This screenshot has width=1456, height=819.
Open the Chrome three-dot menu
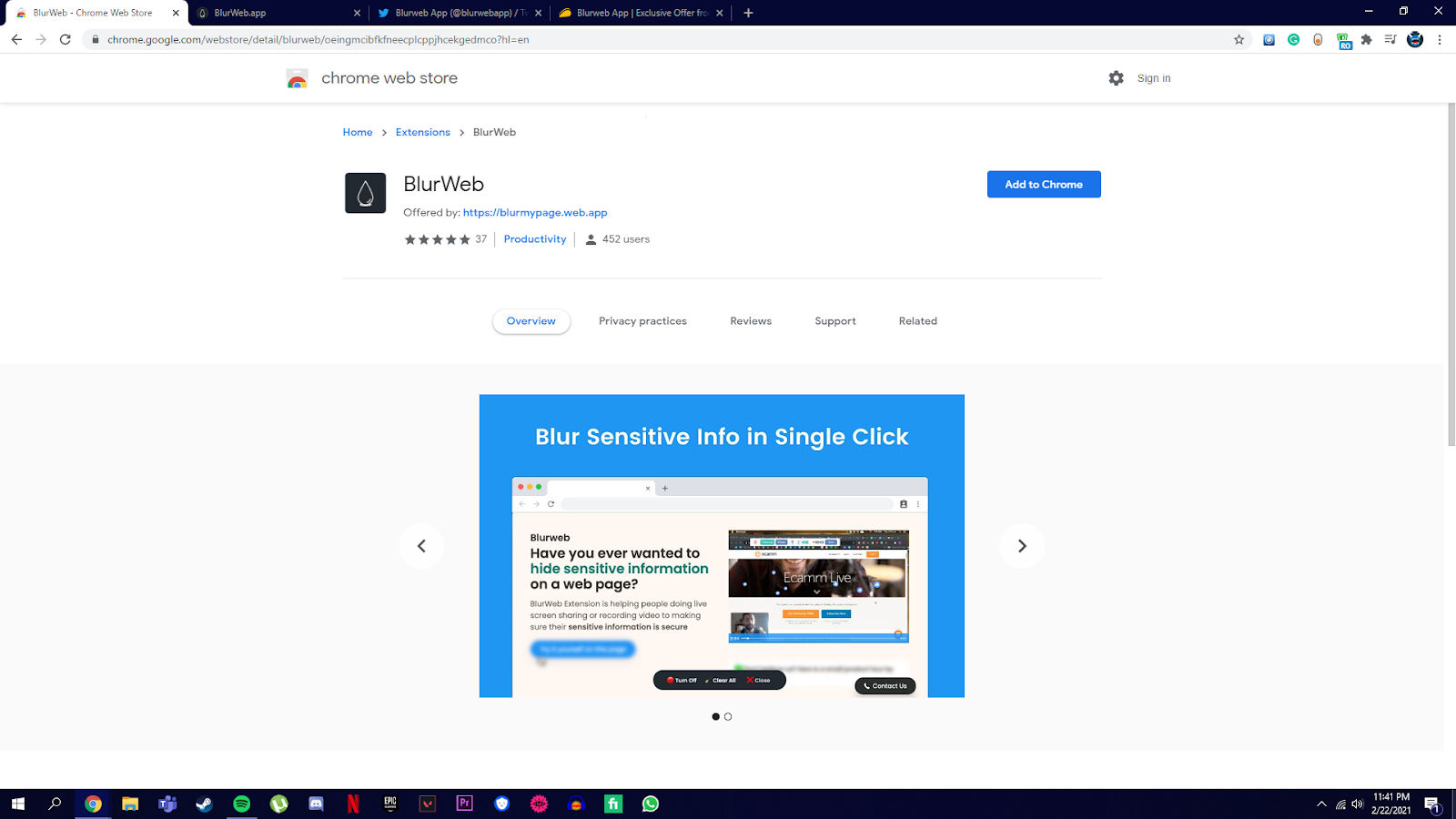(1440, 39)
